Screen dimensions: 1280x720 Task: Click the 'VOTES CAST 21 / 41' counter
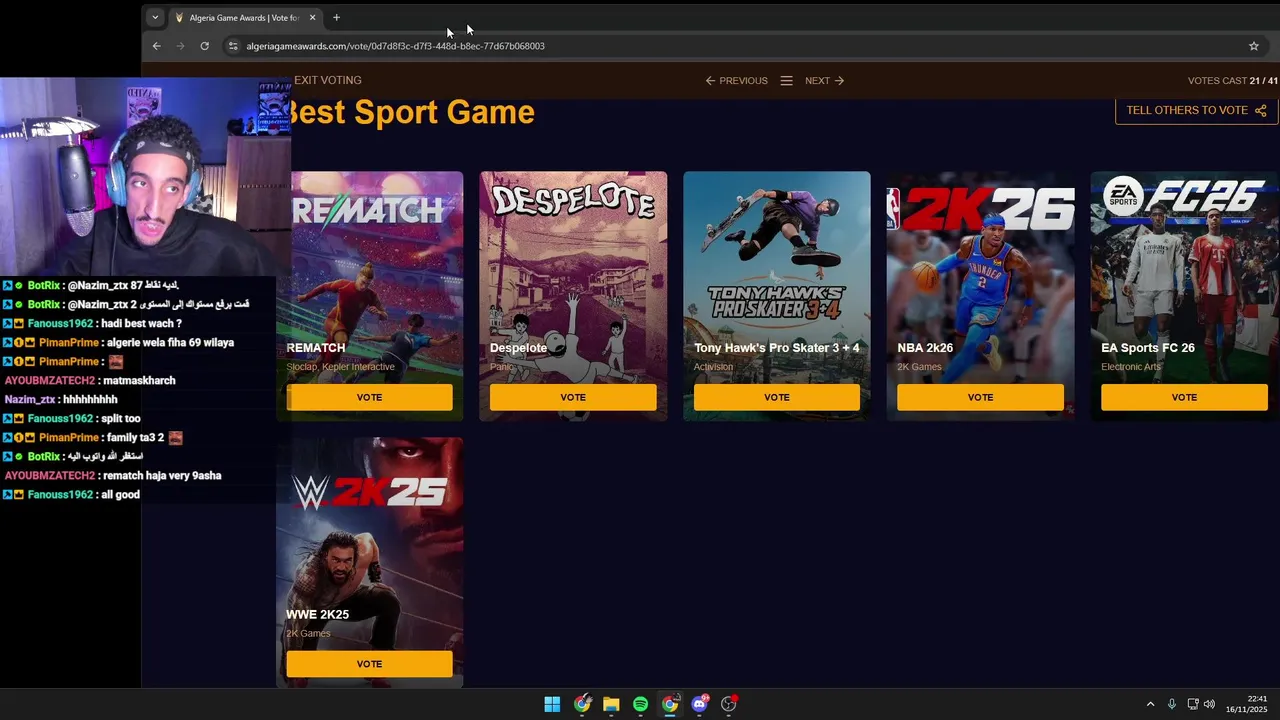[1233, 81]
